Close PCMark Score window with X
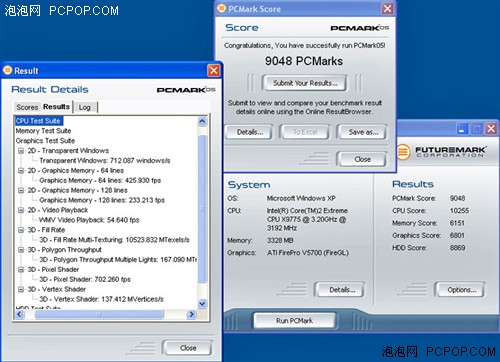500x362 pixels. (387, 8)
